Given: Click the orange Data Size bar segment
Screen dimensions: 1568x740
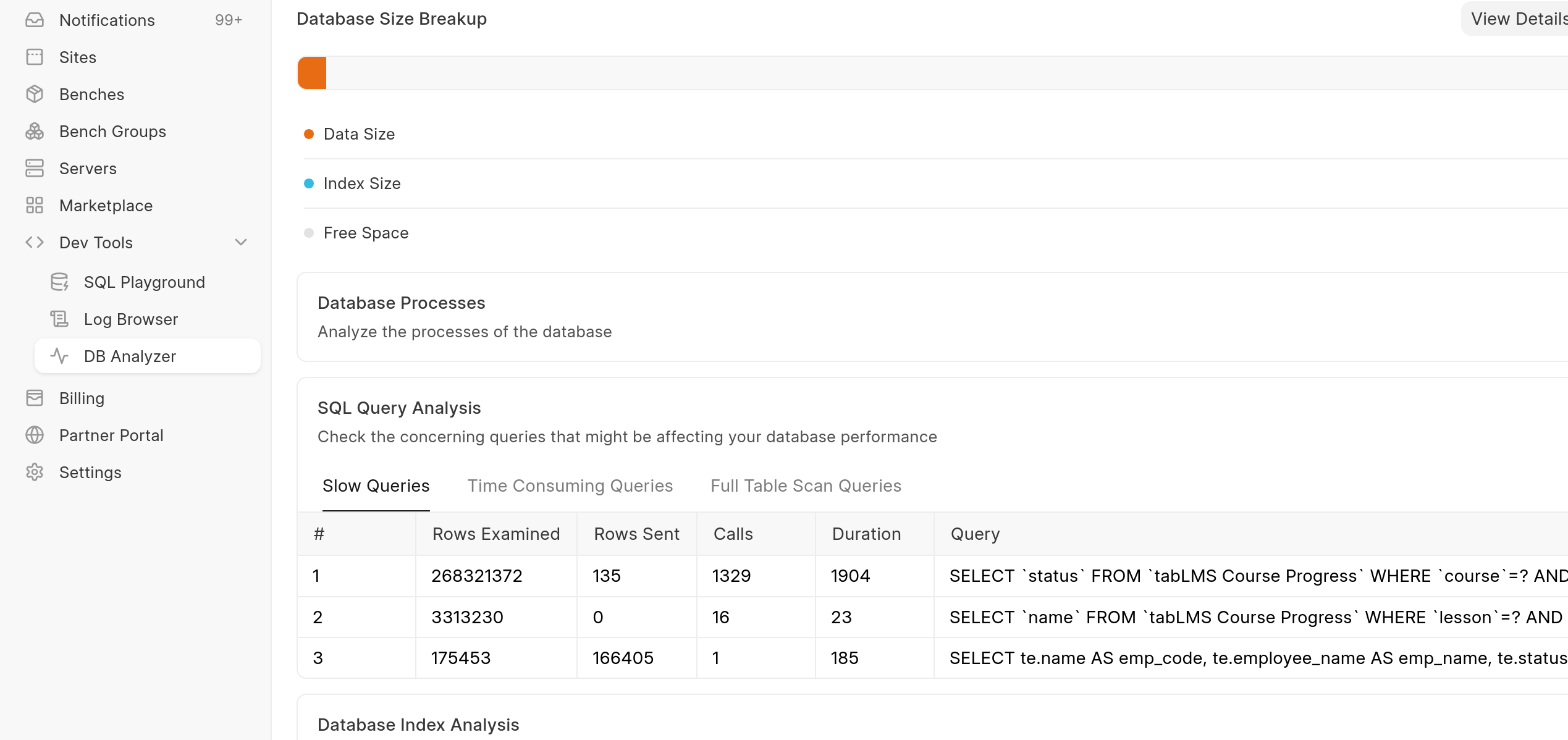Looking at the screenshot, I should 312,74.
